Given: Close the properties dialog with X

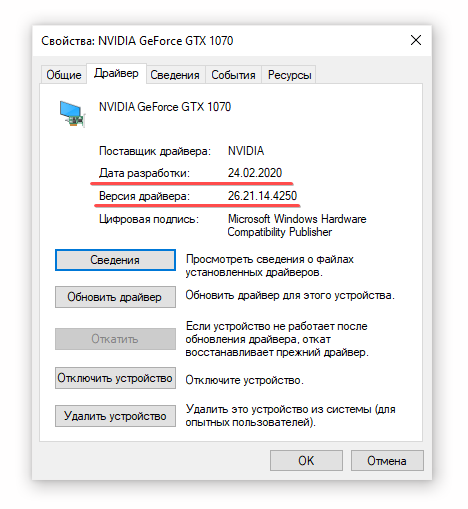Looking at the screenshot, I should [x=416, y=41].
